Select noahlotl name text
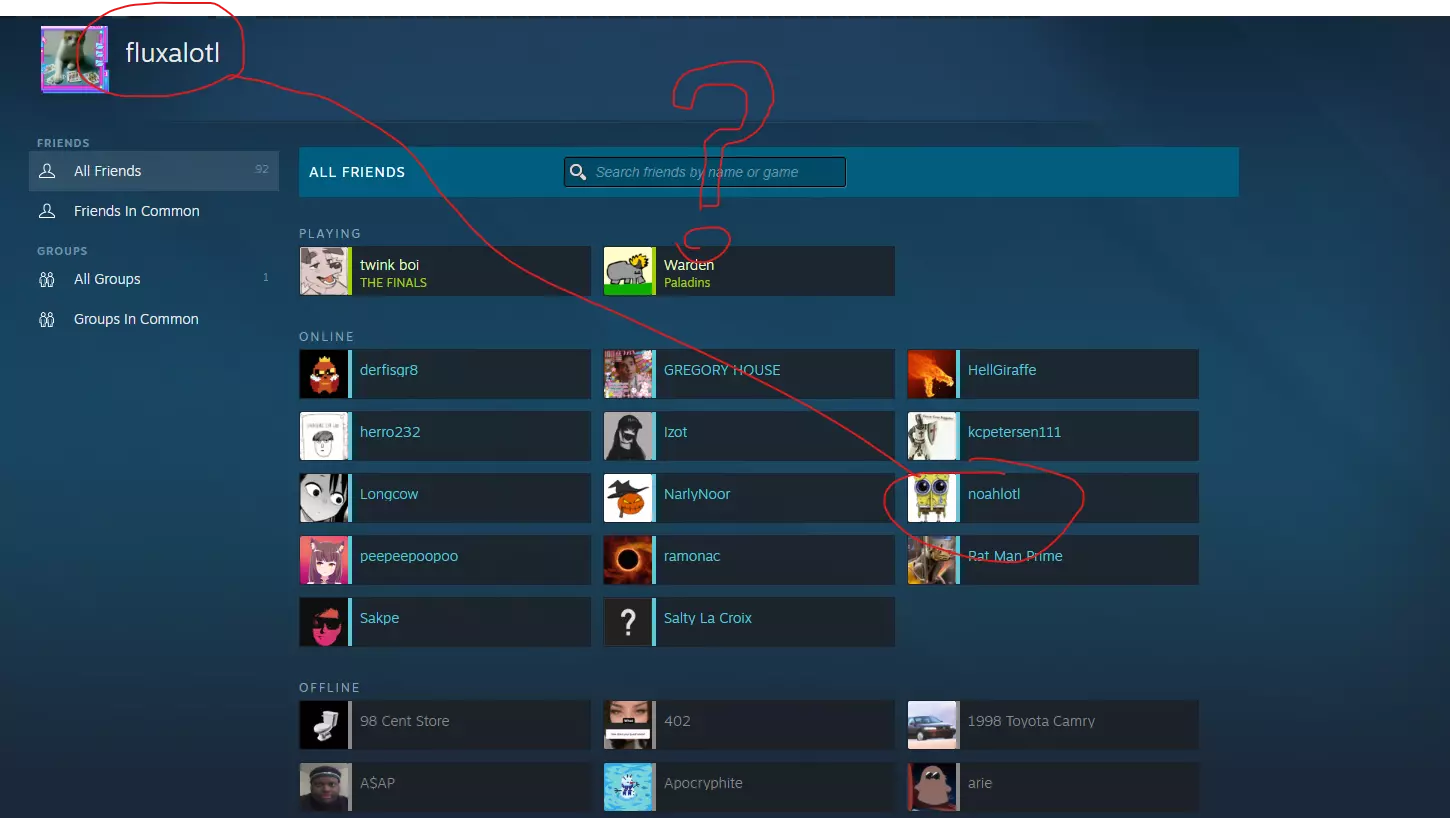Image resolution: width=1450 pixels, height=818 pixels. pos(994,494)
